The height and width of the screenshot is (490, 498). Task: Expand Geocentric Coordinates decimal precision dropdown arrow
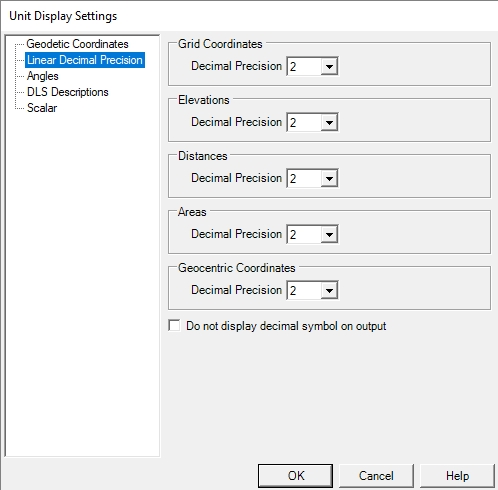[329, 290]
